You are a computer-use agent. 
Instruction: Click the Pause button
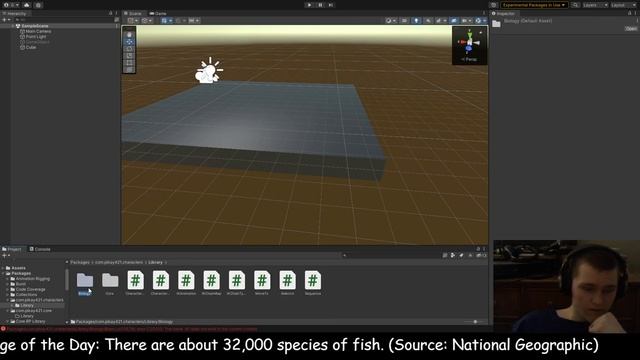coord(320,5)
